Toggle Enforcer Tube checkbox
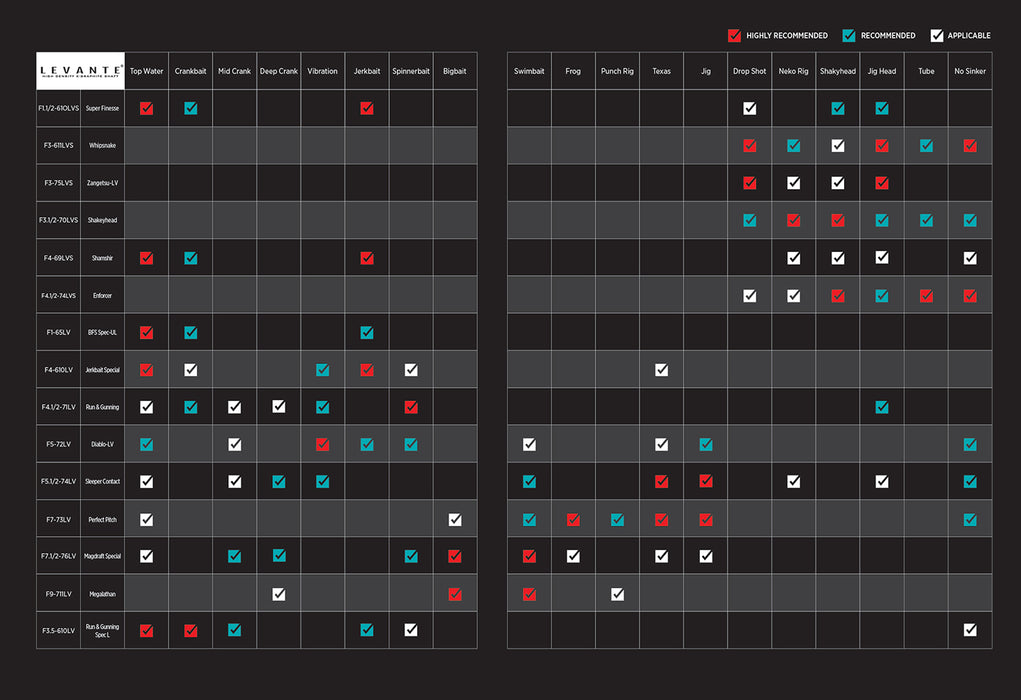The width and height of the screenshot is (1021, 700). (x=926, y=296)
